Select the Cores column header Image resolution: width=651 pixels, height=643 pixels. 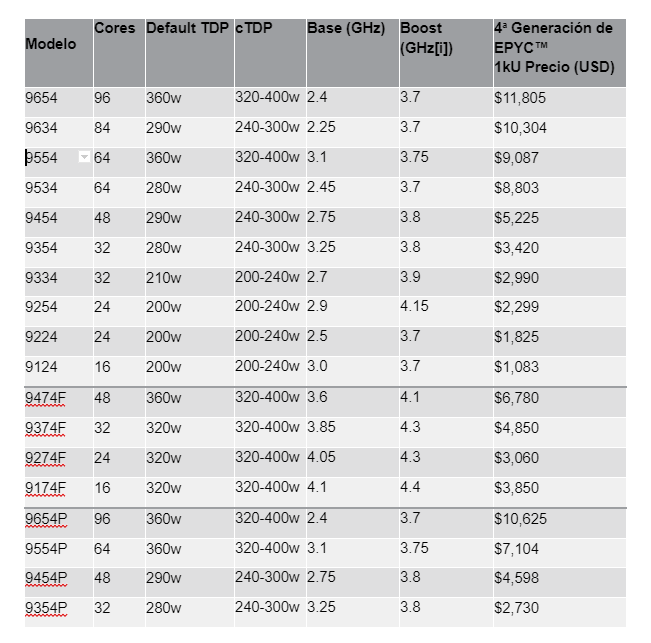120,53
